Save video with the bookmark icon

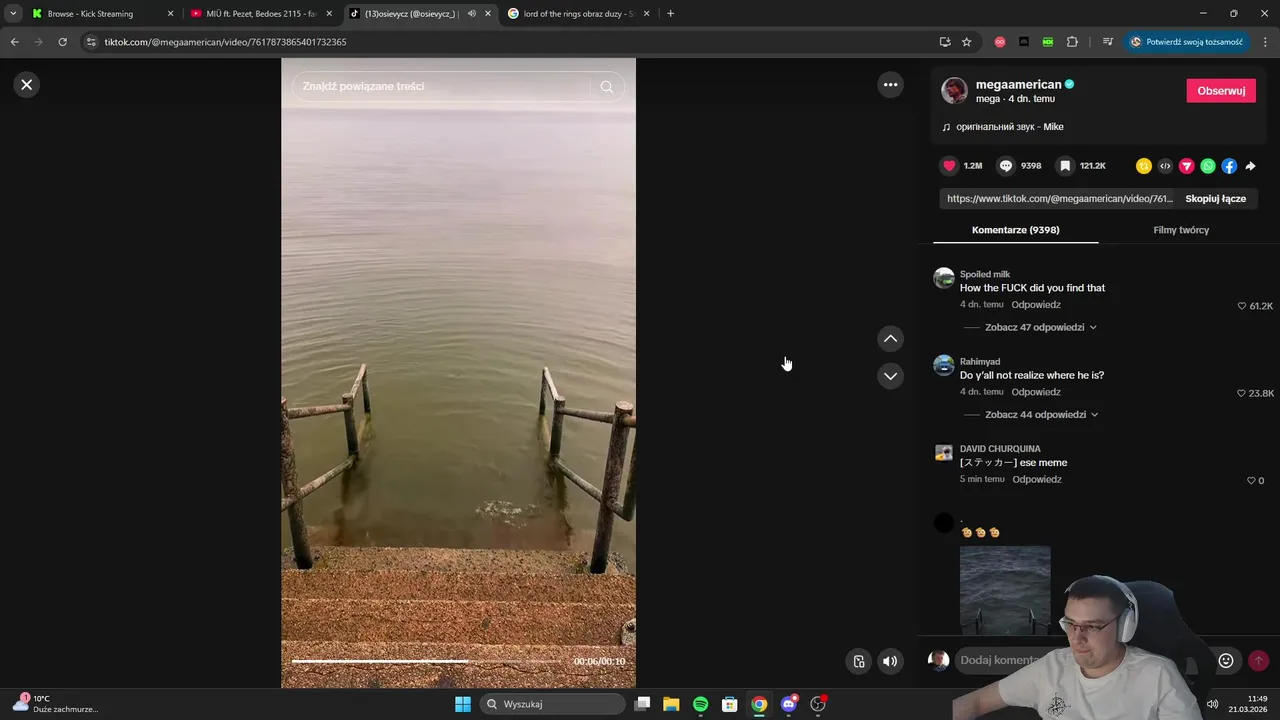(1065, 166)
